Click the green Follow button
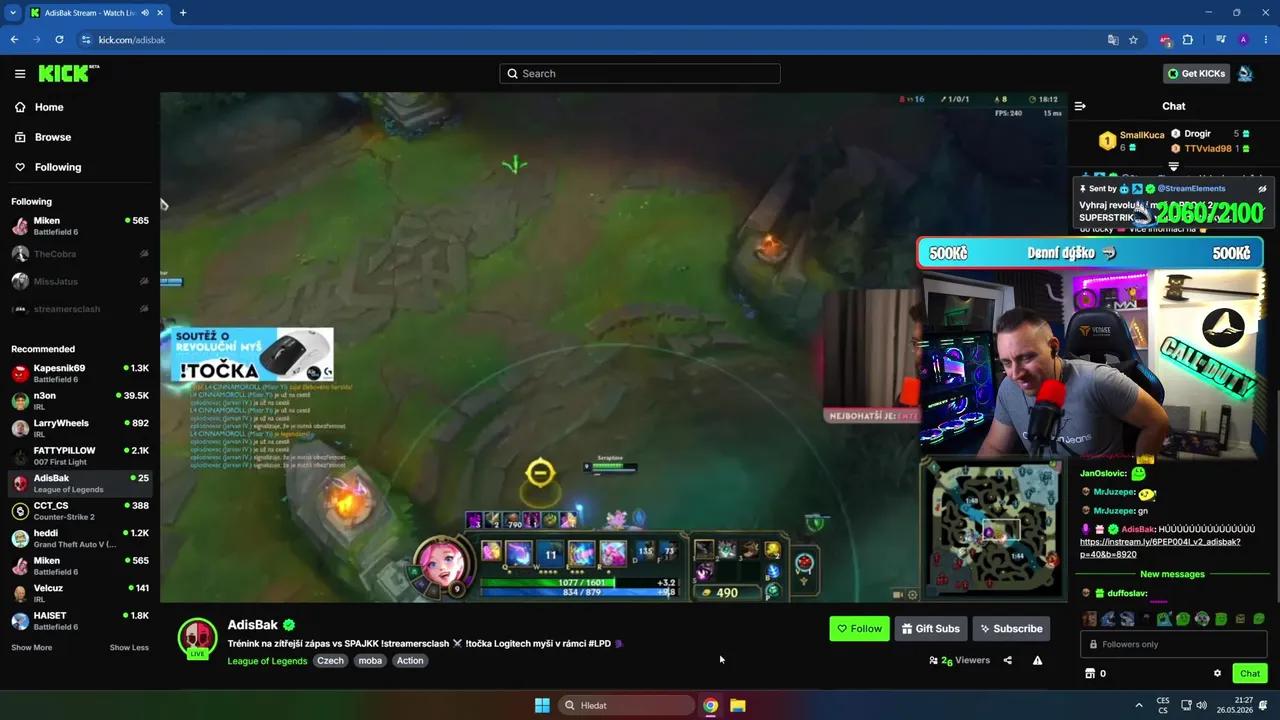Image resolution: width=1280 pixels, height=720 pixels. click(859, 629)
